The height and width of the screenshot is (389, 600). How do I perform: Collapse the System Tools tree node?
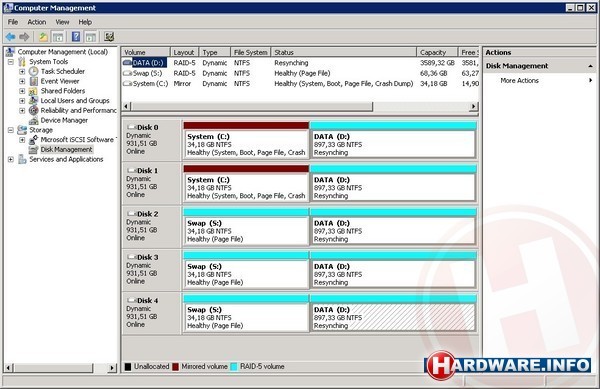coord(11,62)
